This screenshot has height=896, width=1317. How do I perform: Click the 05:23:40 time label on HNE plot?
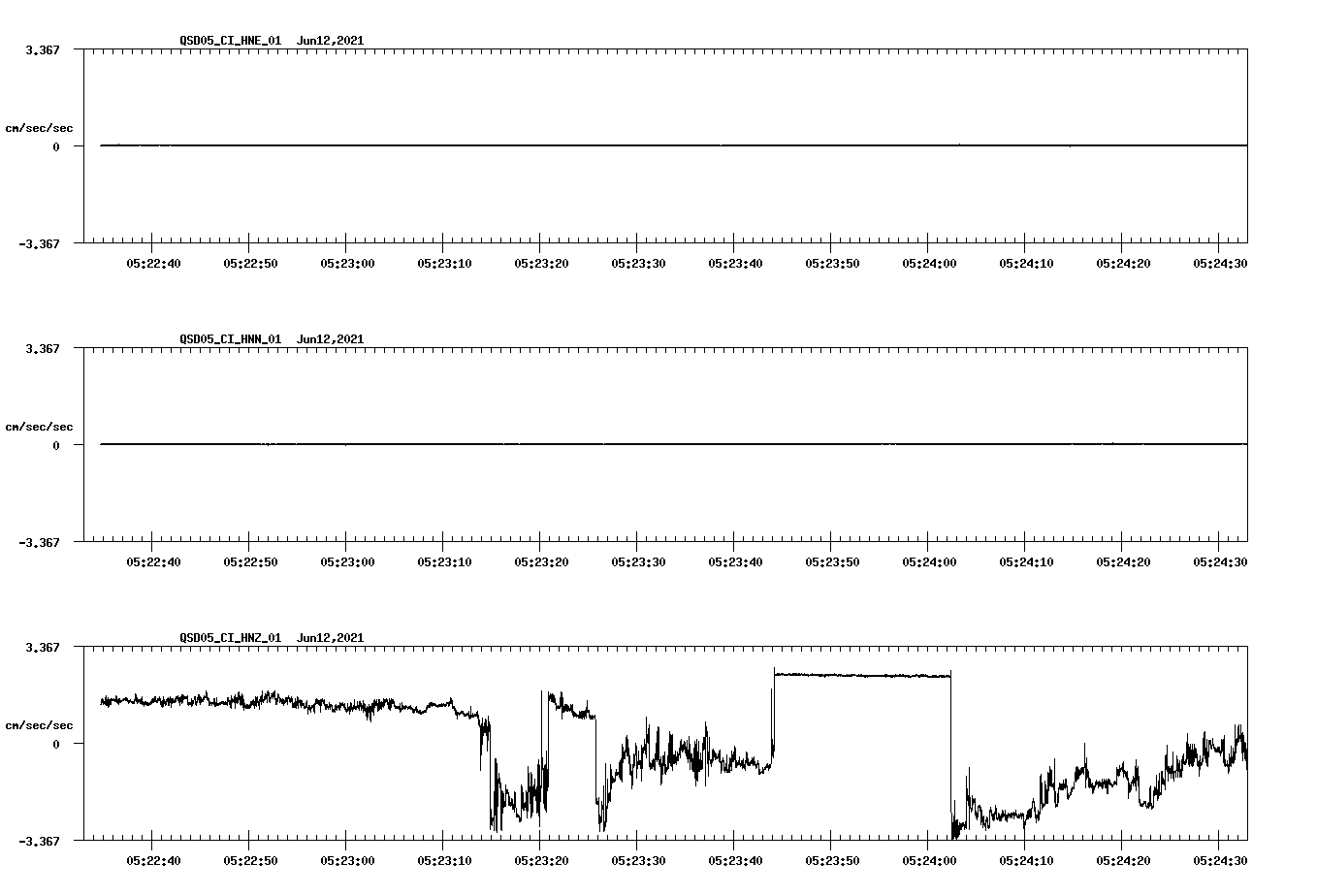click(x=735, y=263)
